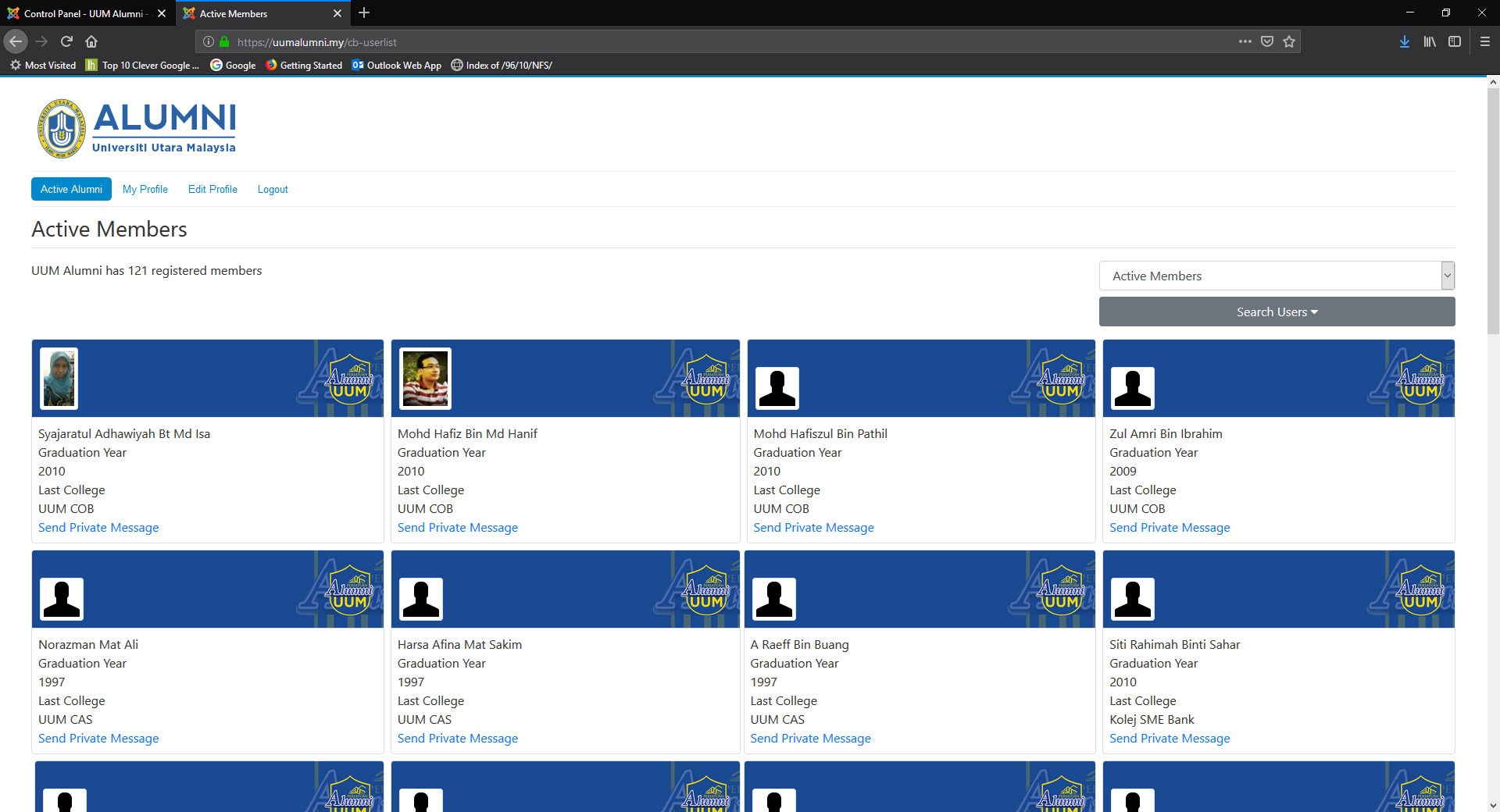The image size is (1500, 812).
Task: Click Zul Amri Bin Ibrahim's avatar placeholder
Action: [x=1133, y=388]
